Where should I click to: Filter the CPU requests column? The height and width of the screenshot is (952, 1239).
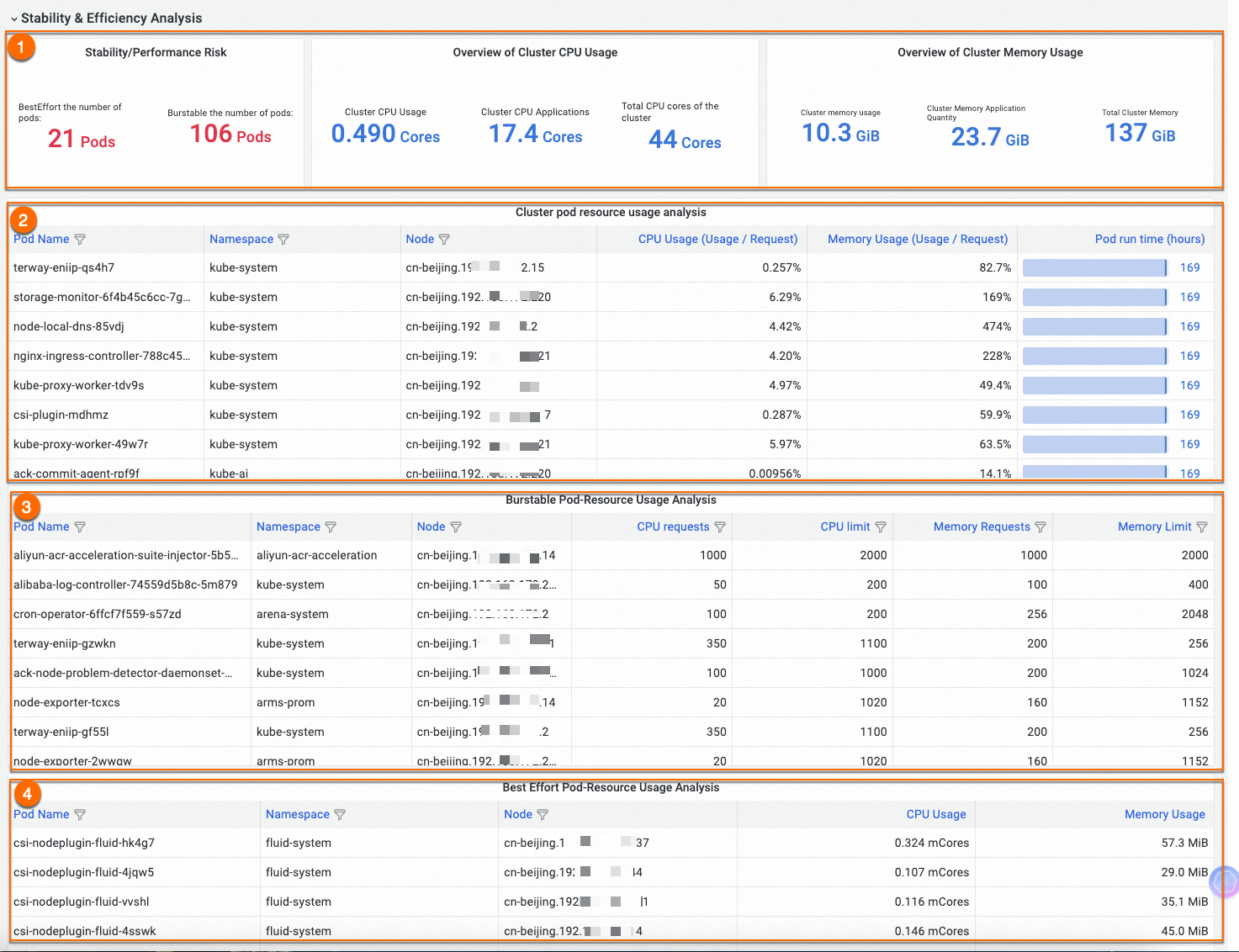[720, 527]
